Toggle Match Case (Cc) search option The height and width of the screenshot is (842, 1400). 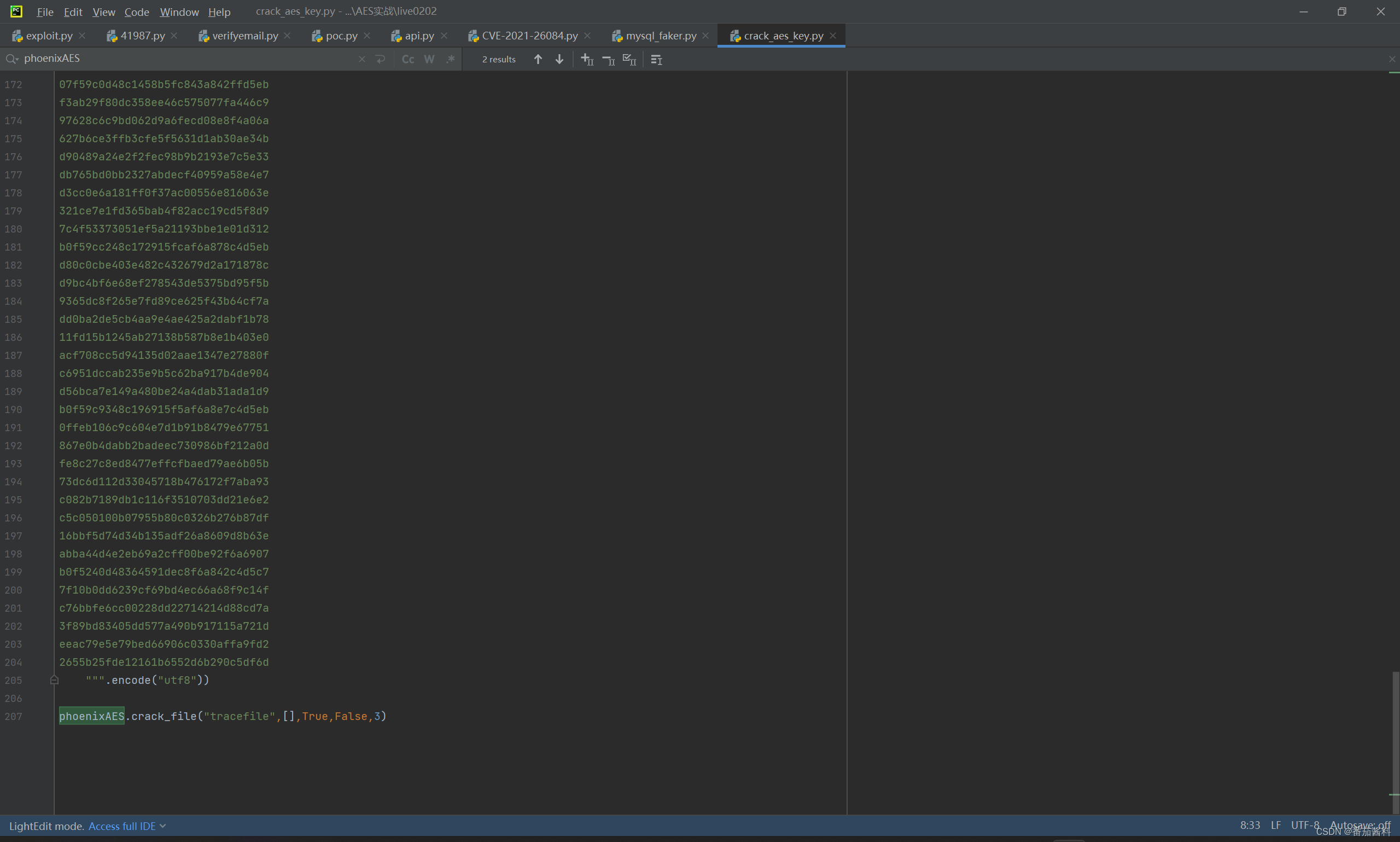coord(408,59)
